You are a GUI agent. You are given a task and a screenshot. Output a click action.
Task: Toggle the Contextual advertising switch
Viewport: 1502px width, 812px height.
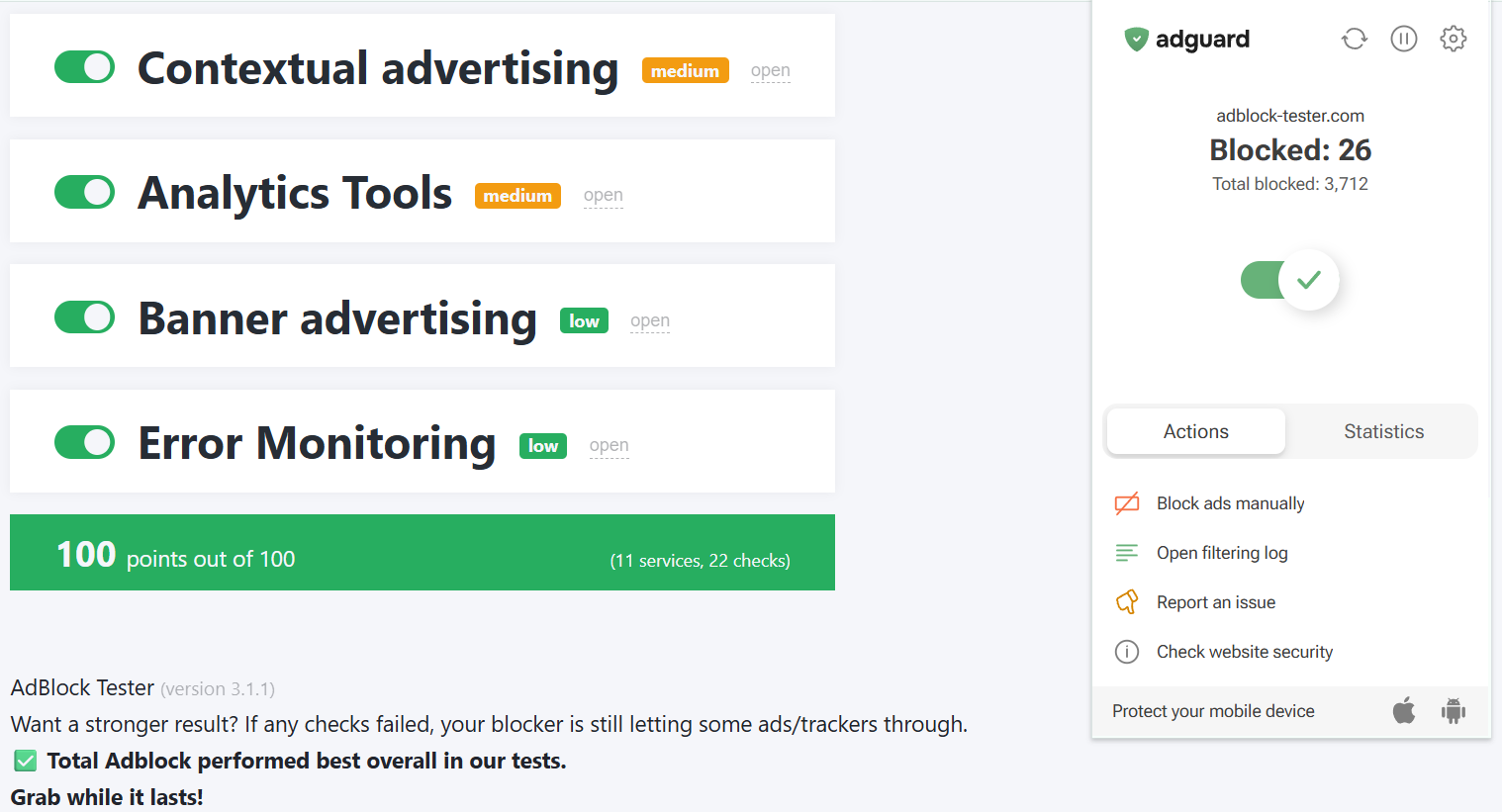tap(84, 66)
